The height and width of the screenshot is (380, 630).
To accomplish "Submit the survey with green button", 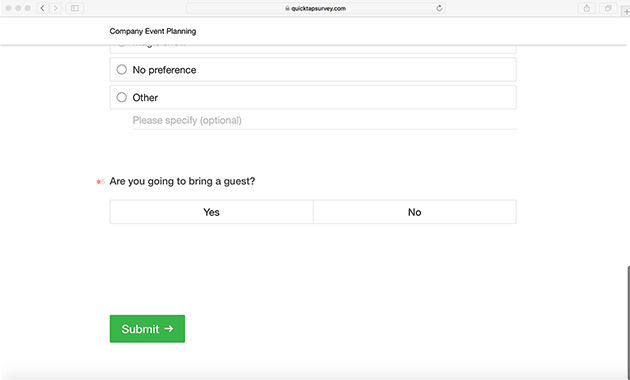I will [147, 329].
